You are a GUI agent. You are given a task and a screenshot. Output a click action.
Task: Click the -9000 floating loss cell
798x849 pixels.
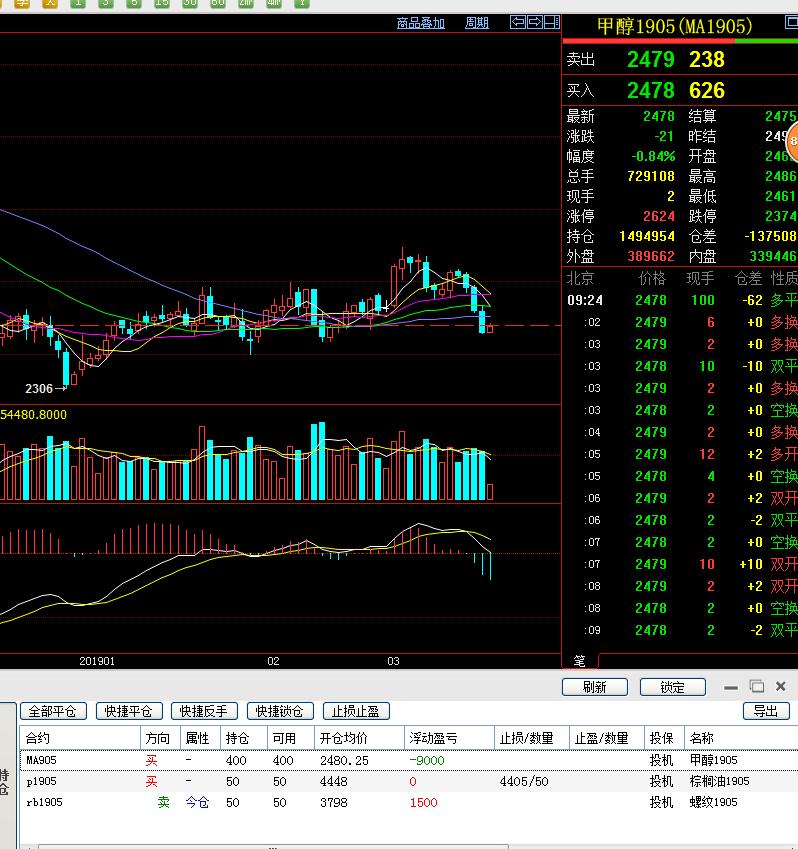(x=427, y=760)
